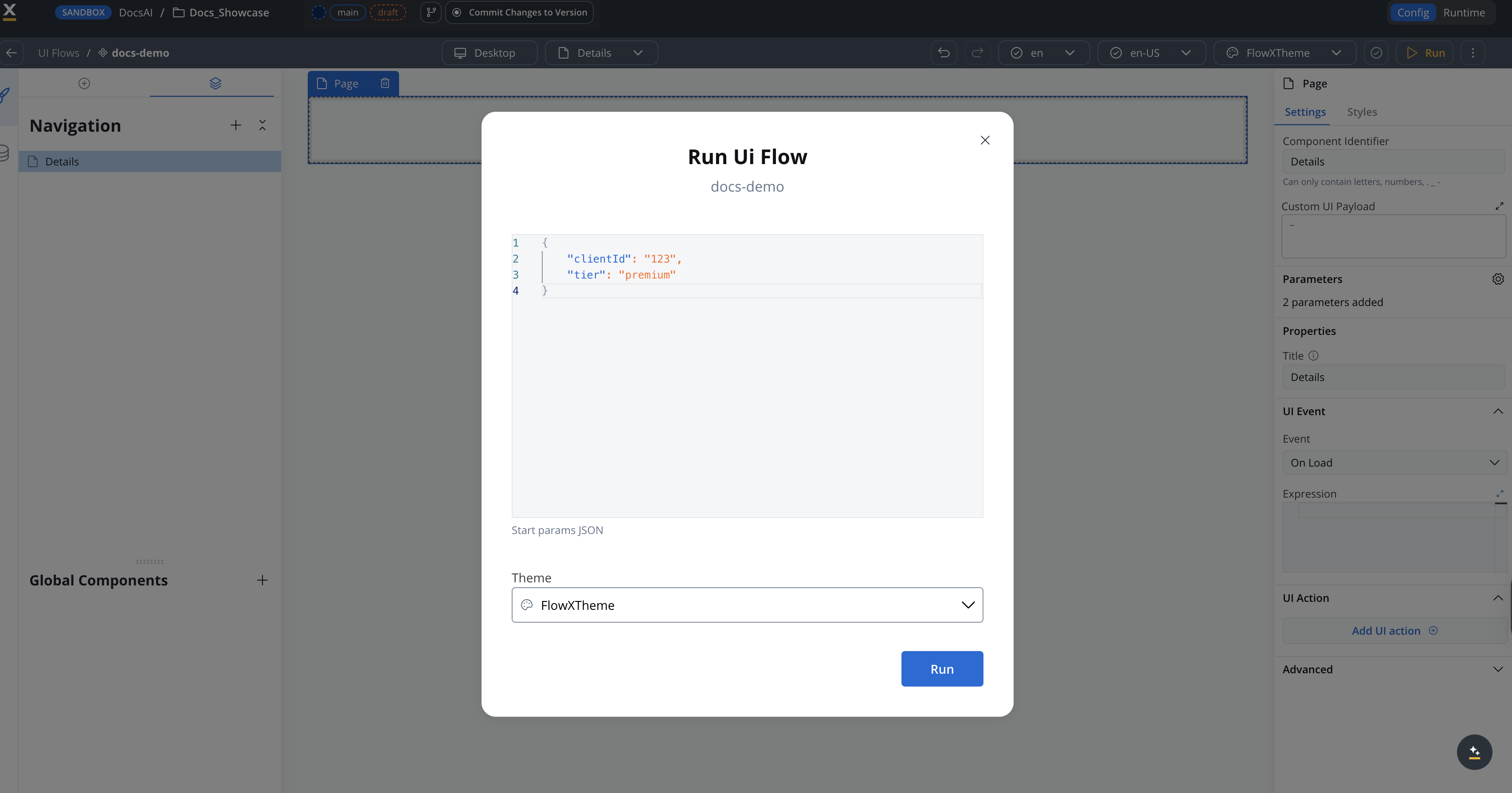Image resolution: width=1512 pixels, height=793 pixels.
Task: Click the Title input showing Details
Action: coord(1394,377)
